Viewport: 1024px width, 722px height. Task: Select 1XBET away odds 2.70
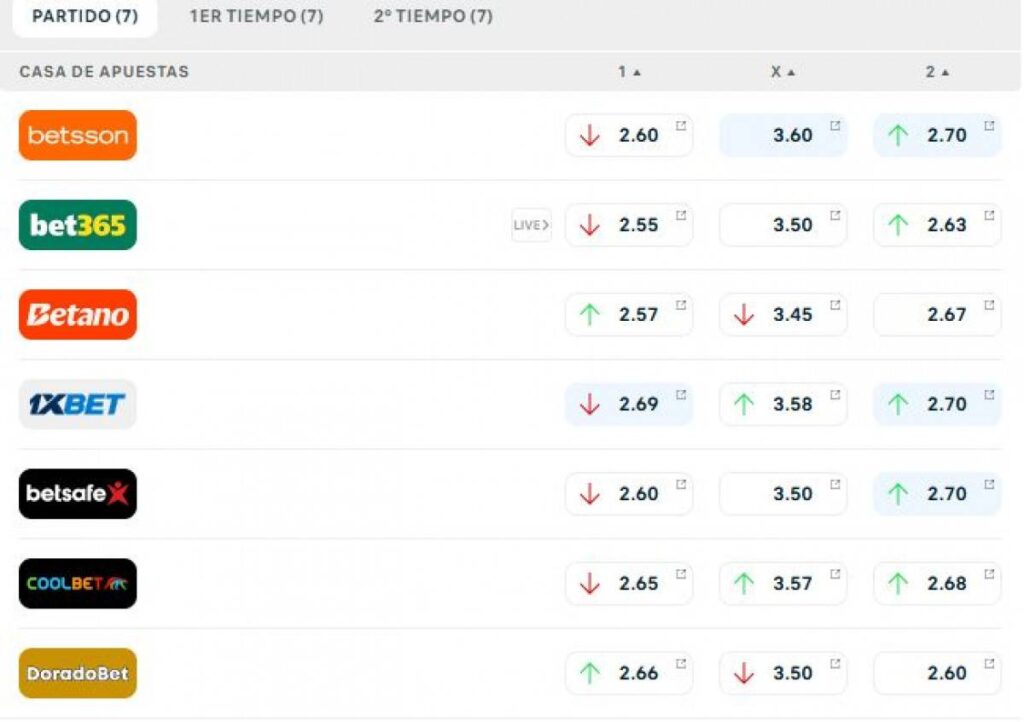(937, 404)
